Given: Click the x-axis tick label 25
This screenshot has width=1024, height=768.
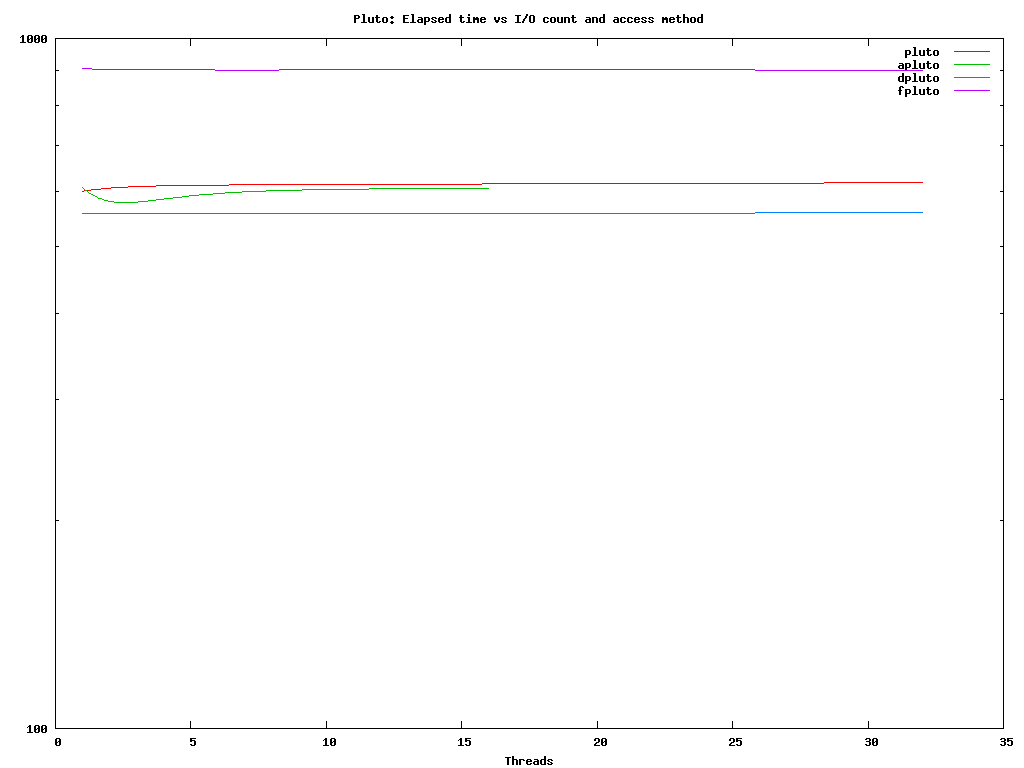Looking at the screenshot, I should coord(732,742).
